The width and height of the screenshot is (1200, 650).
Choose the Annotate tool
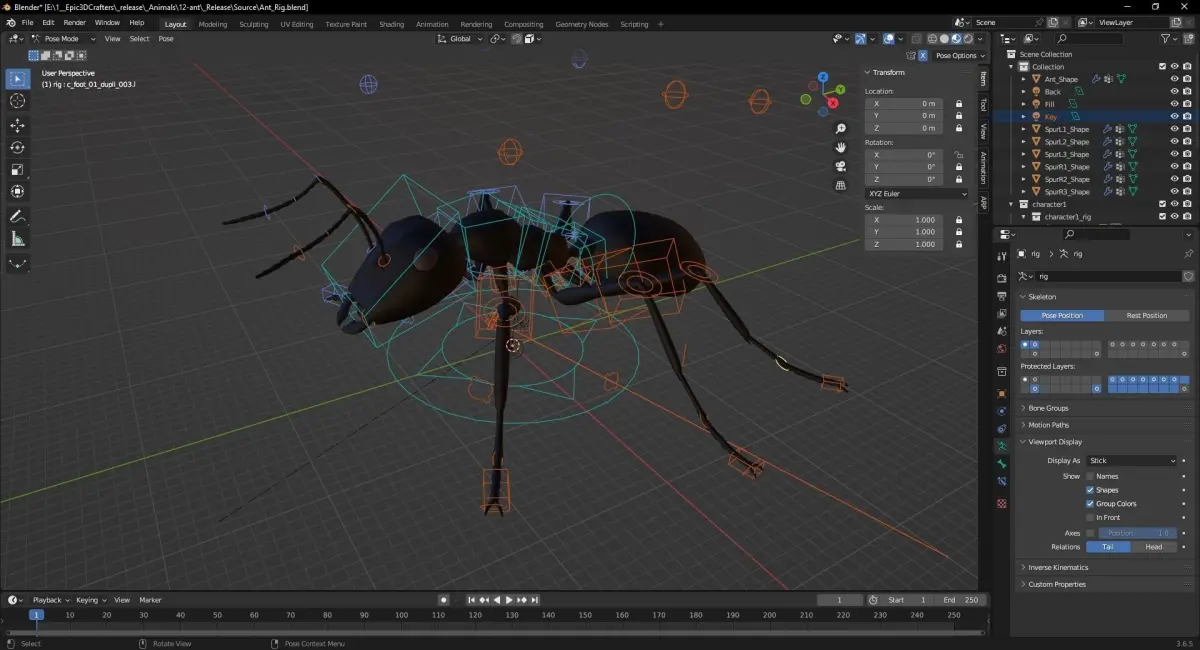pyautogui.click(x=17, y=217)
